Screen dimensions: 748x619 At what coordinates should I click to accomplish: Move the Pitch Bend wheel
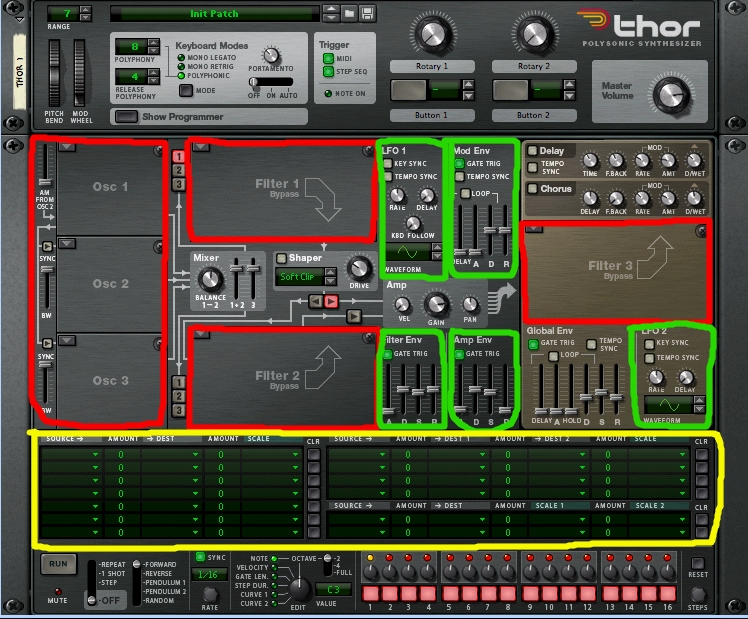click(x=54, y=73)
